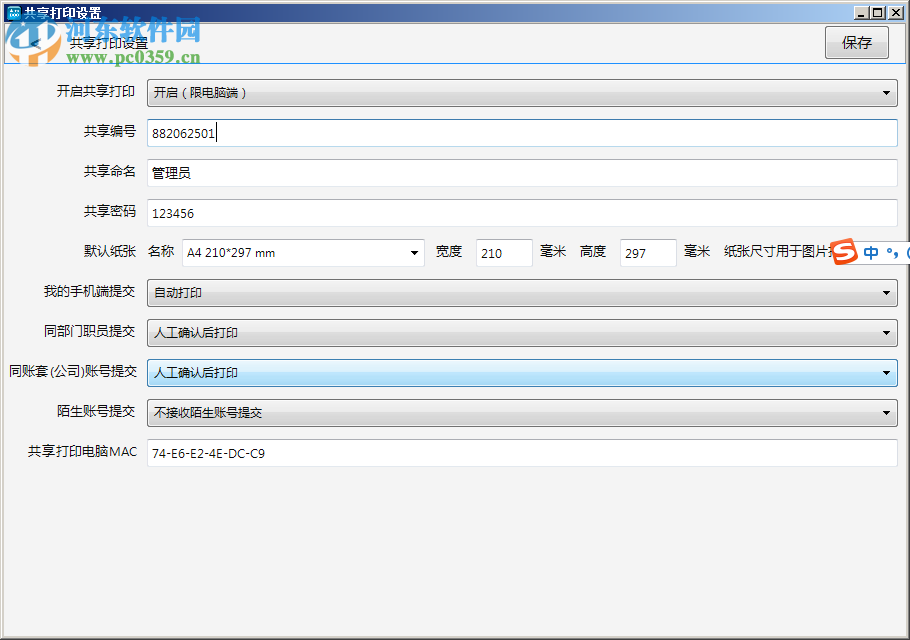Click the 高度 field with 297

point(648,253)
